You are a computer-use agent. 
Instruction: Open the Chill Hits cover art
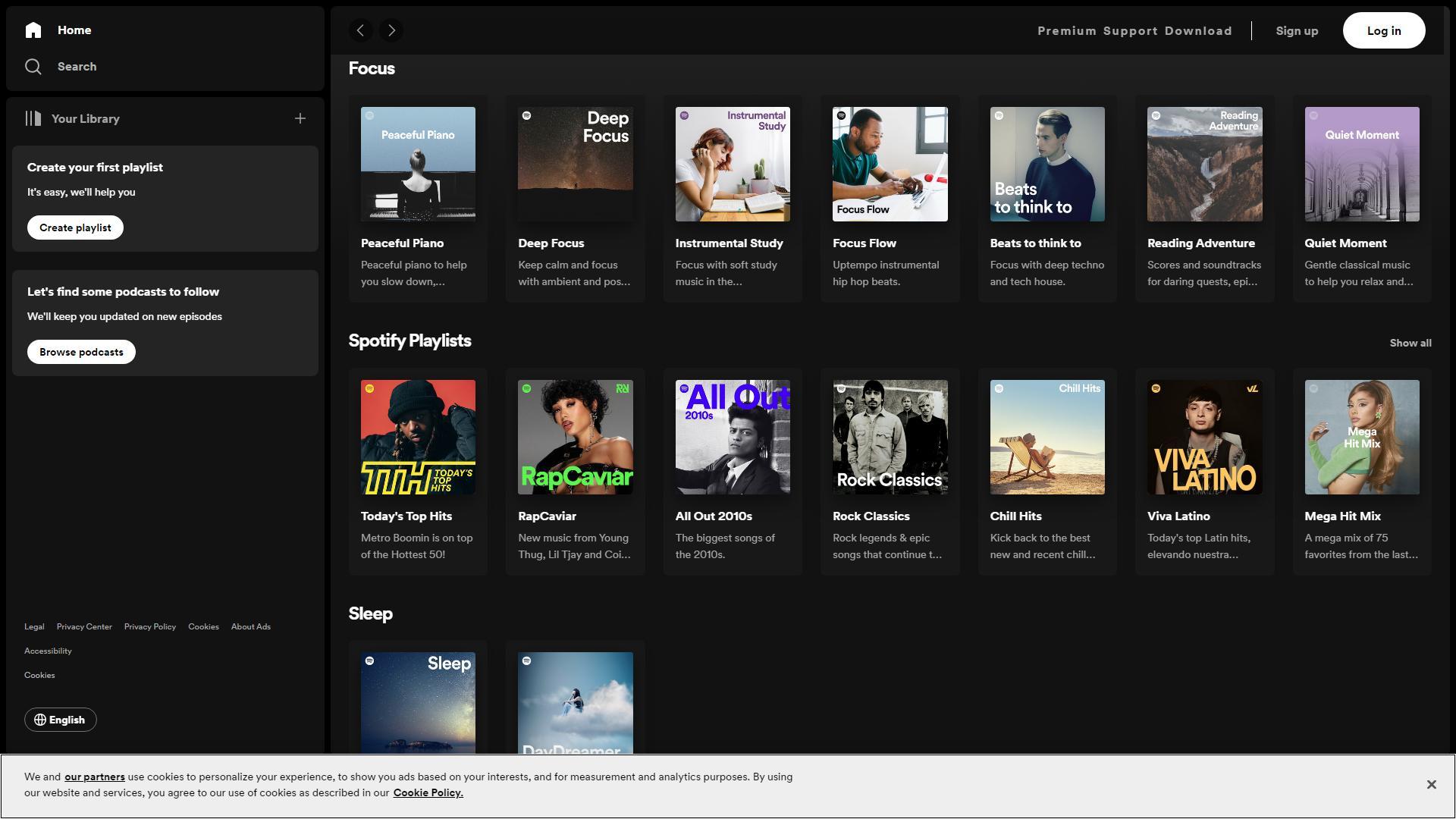(1047, 437)
